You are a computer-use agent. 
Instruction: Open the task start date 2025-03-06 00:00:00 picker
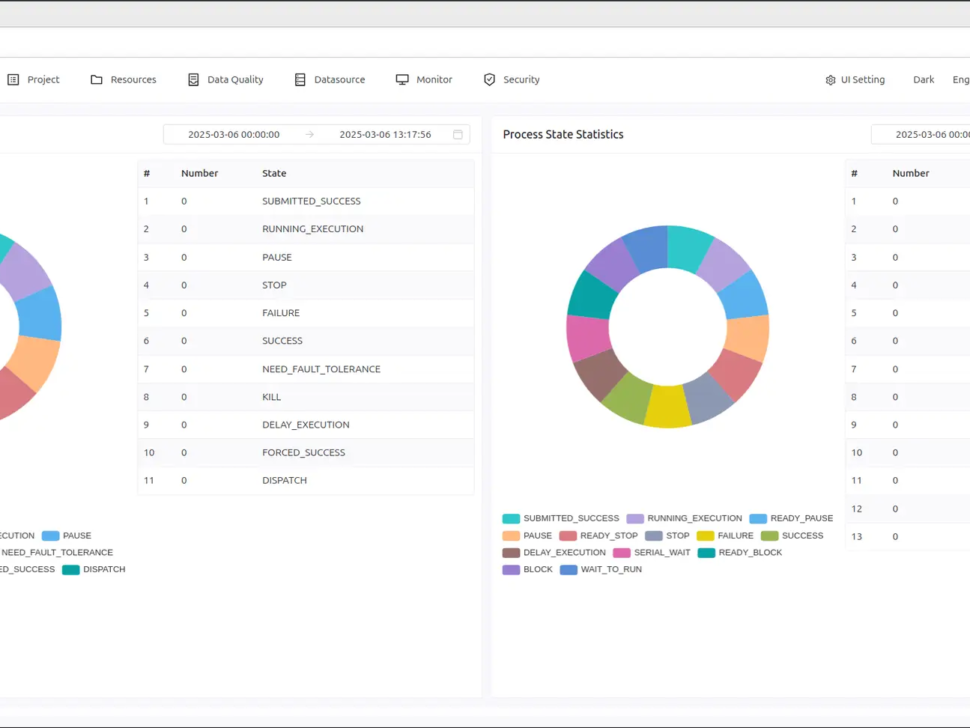pos(234,134)
